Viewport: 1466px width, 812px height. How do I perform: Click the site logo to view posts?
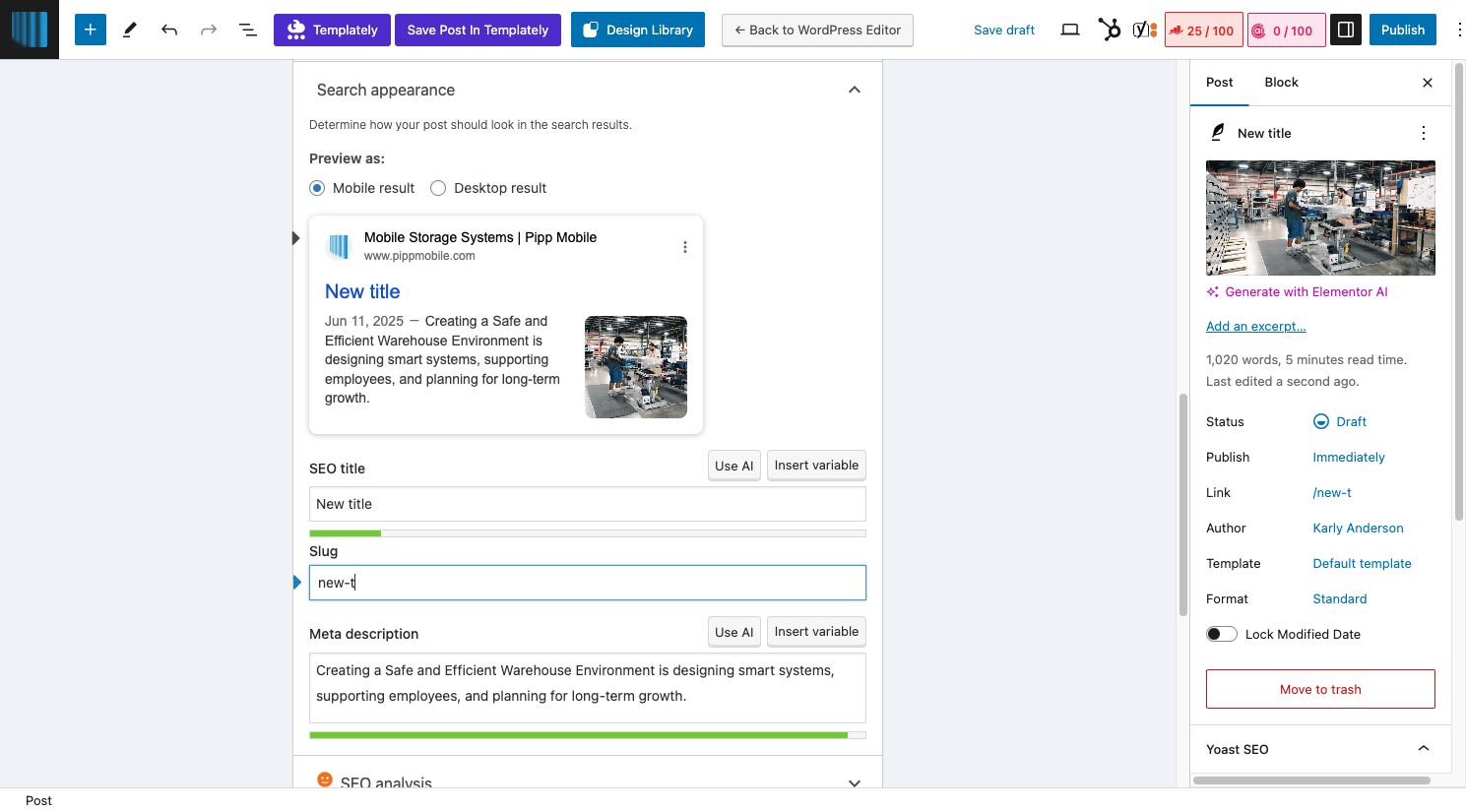point(30,30)
